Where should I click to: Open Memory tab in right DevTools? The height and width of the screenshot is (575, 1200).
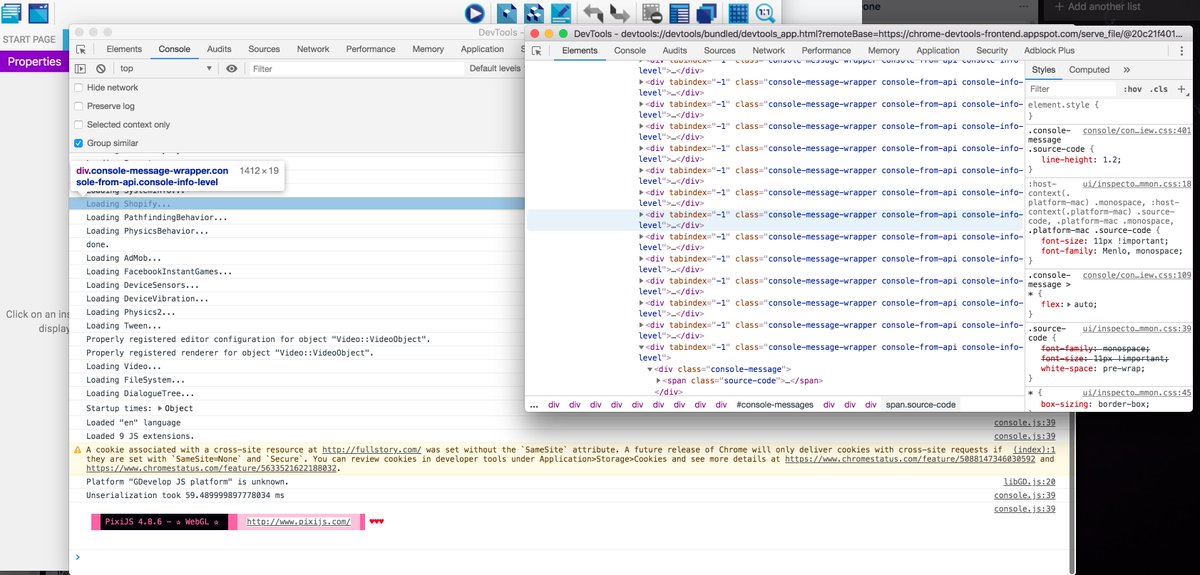tap(883, 50)
